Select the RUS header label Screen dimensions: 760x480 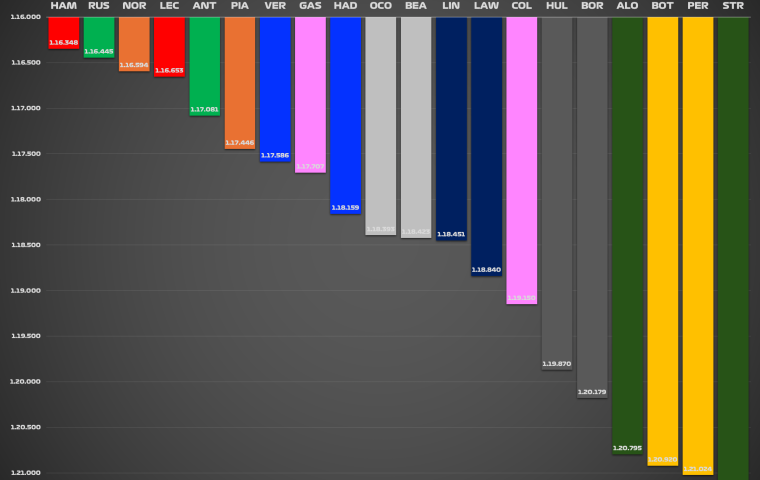tap(99, 6)
